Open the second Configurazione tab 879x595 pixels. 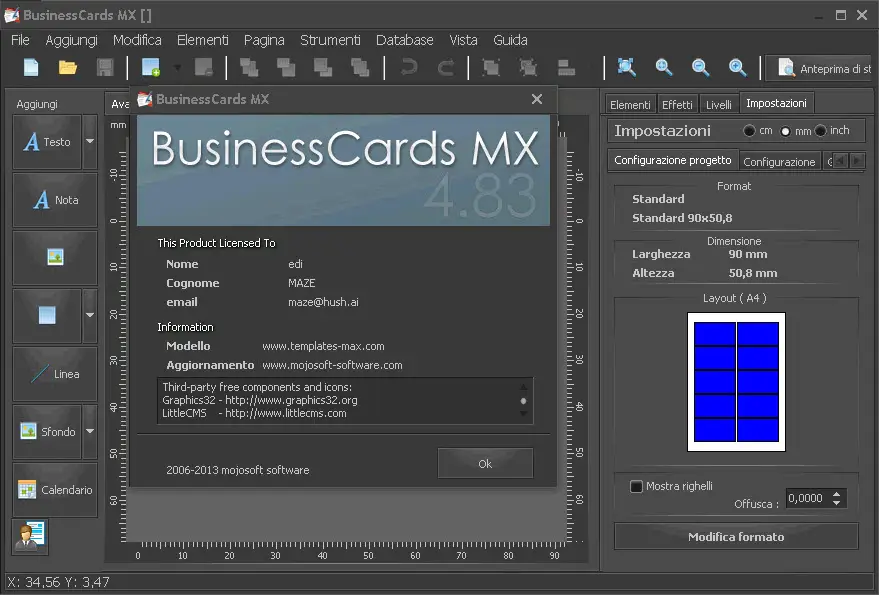(x=779, y=162)
